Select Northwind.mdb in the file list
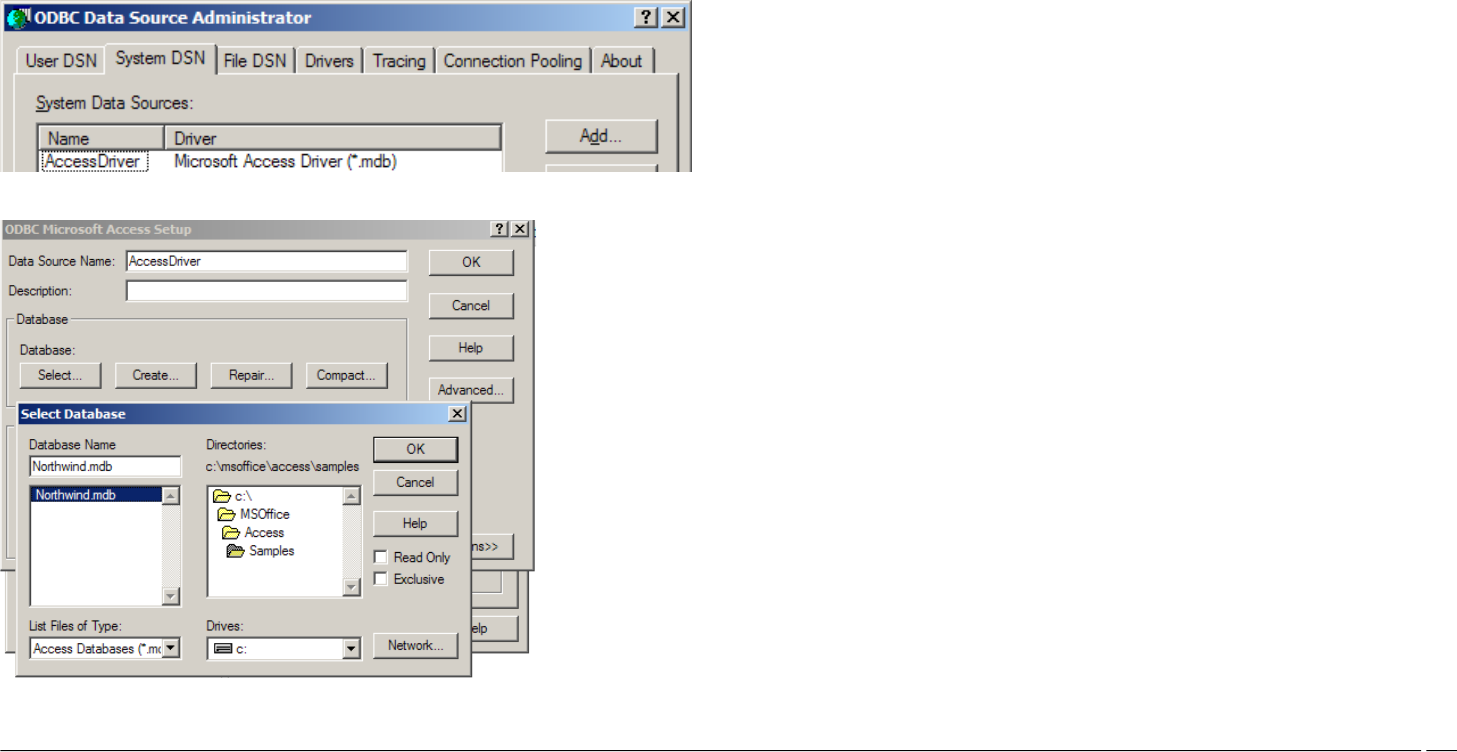The image size is (1457, 752). (x=97, y=495)
